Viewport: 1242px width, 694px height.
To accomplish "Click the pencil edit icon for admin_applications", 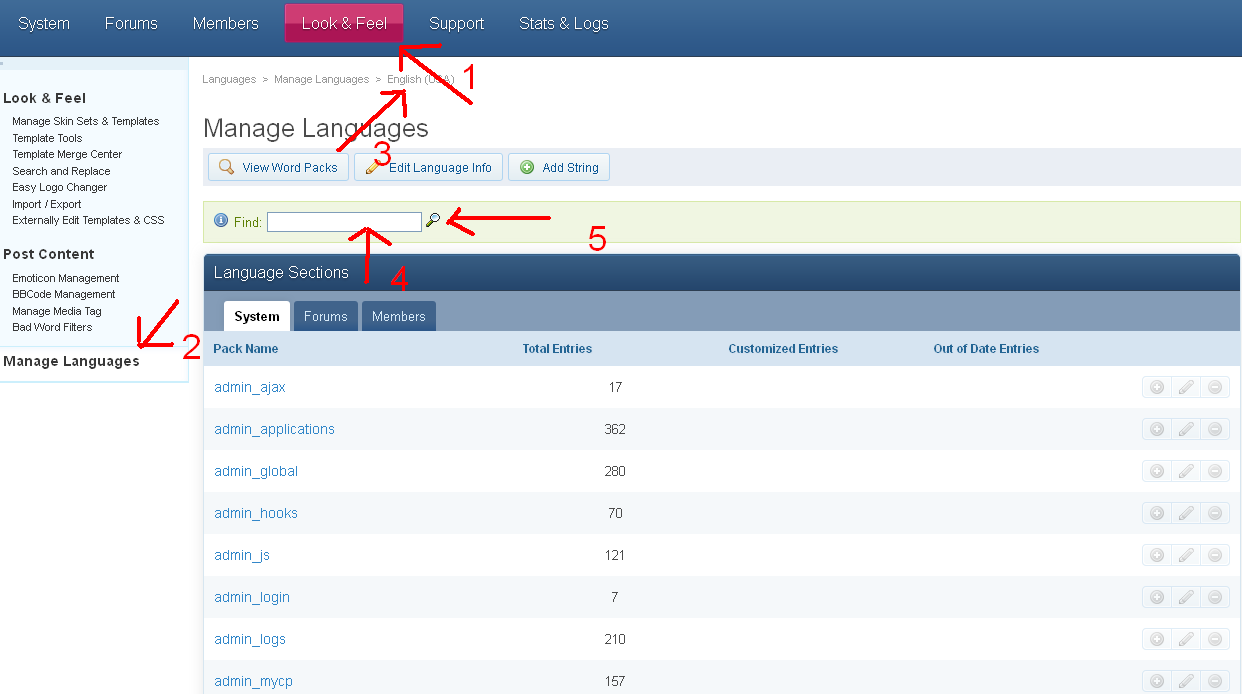I will pyautogui.click(x=1186, y=429).
